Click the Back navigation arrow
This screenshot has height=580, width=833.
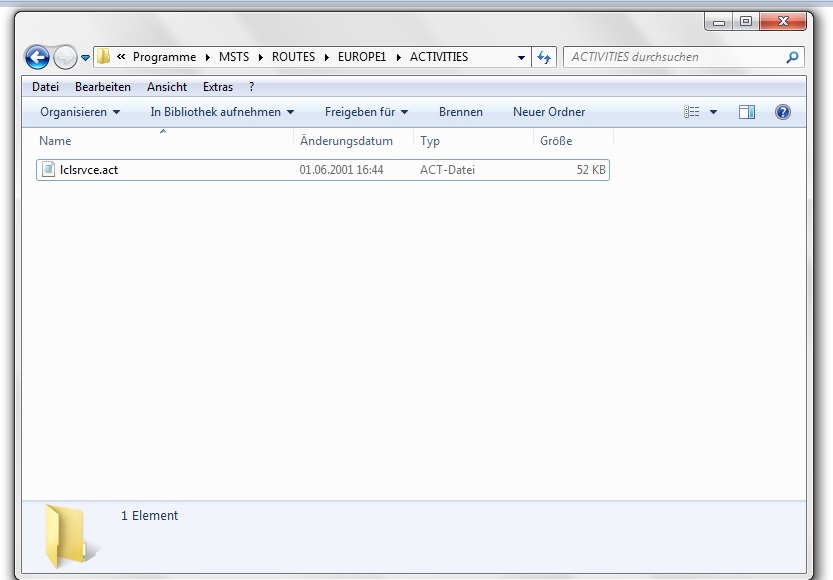click(x=37, y=58)
